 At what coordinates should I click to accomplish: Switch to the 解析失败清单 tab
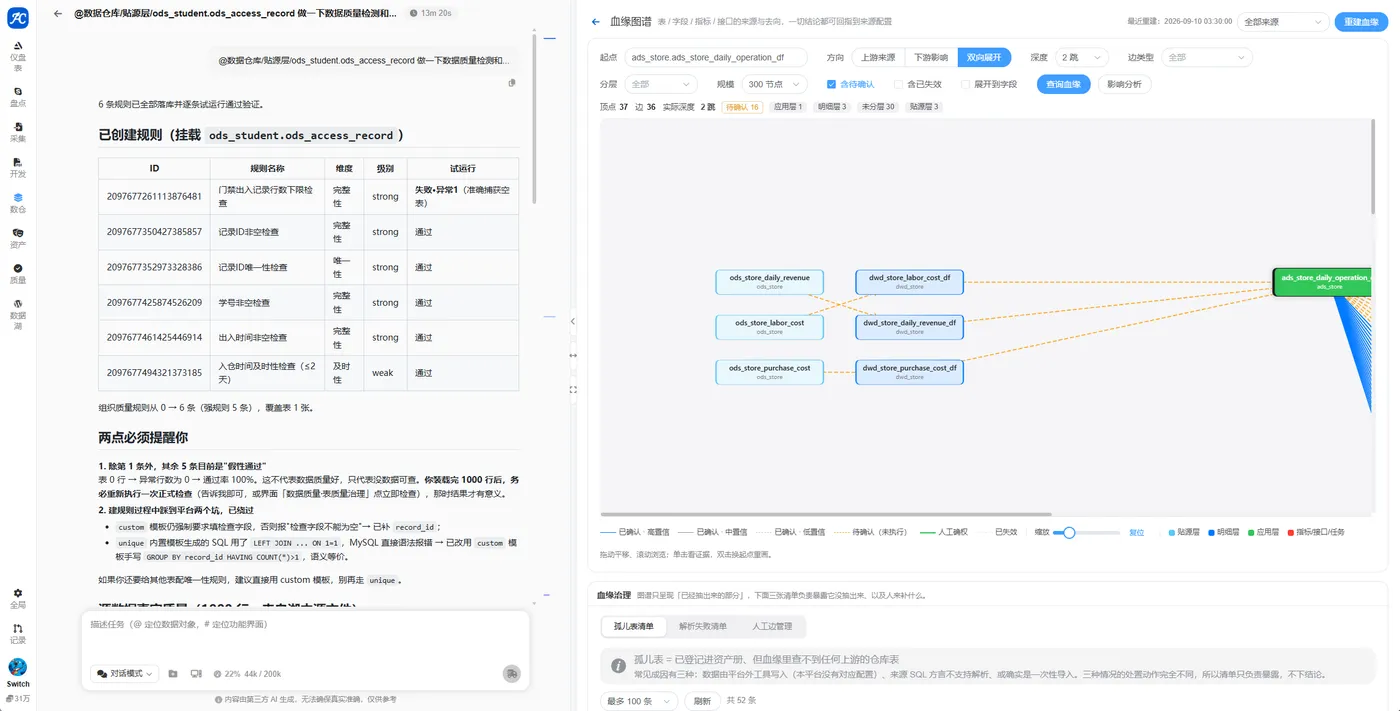click(703, 626)
